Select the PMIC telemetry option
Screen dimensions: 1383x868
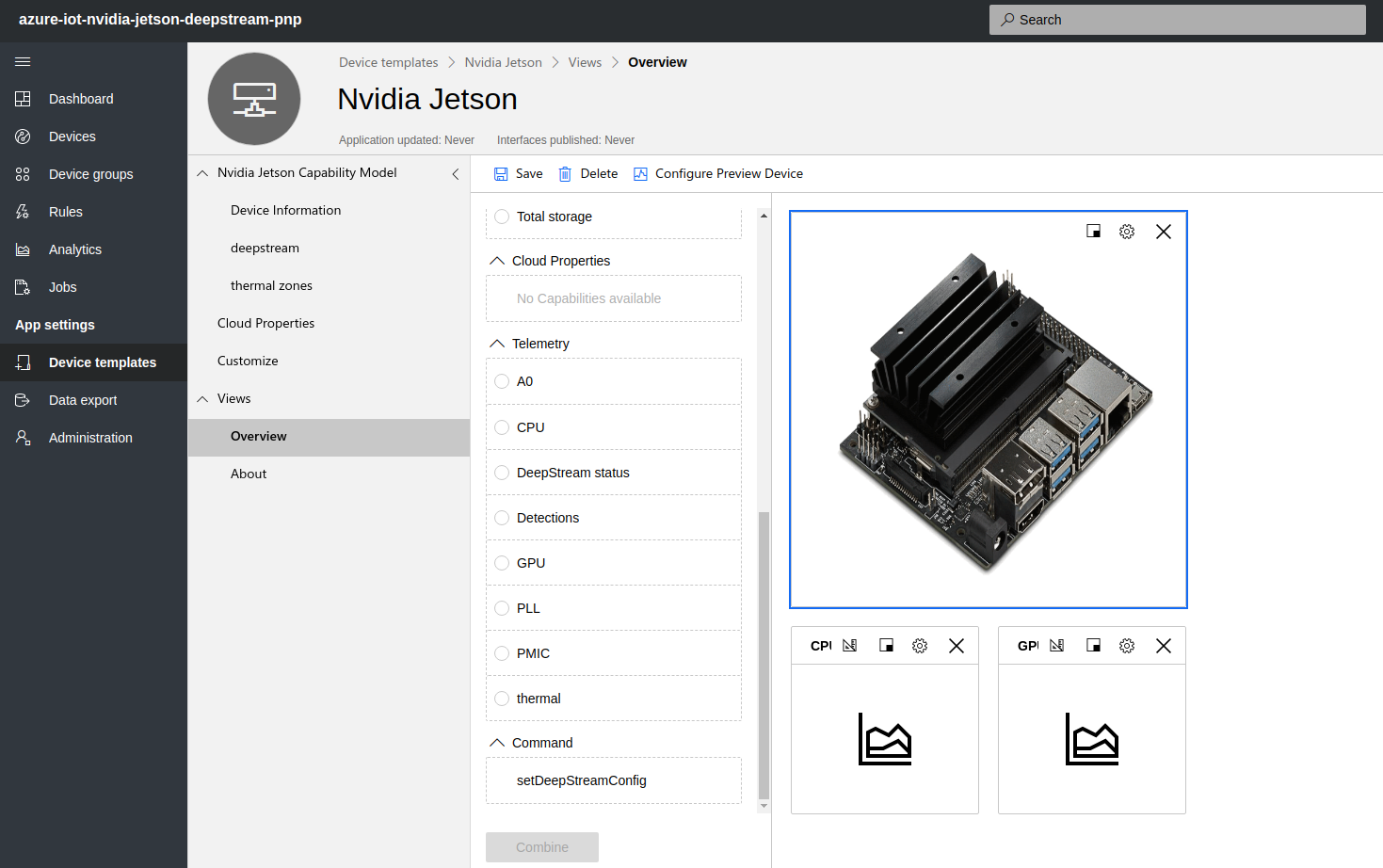click(502, 653)
